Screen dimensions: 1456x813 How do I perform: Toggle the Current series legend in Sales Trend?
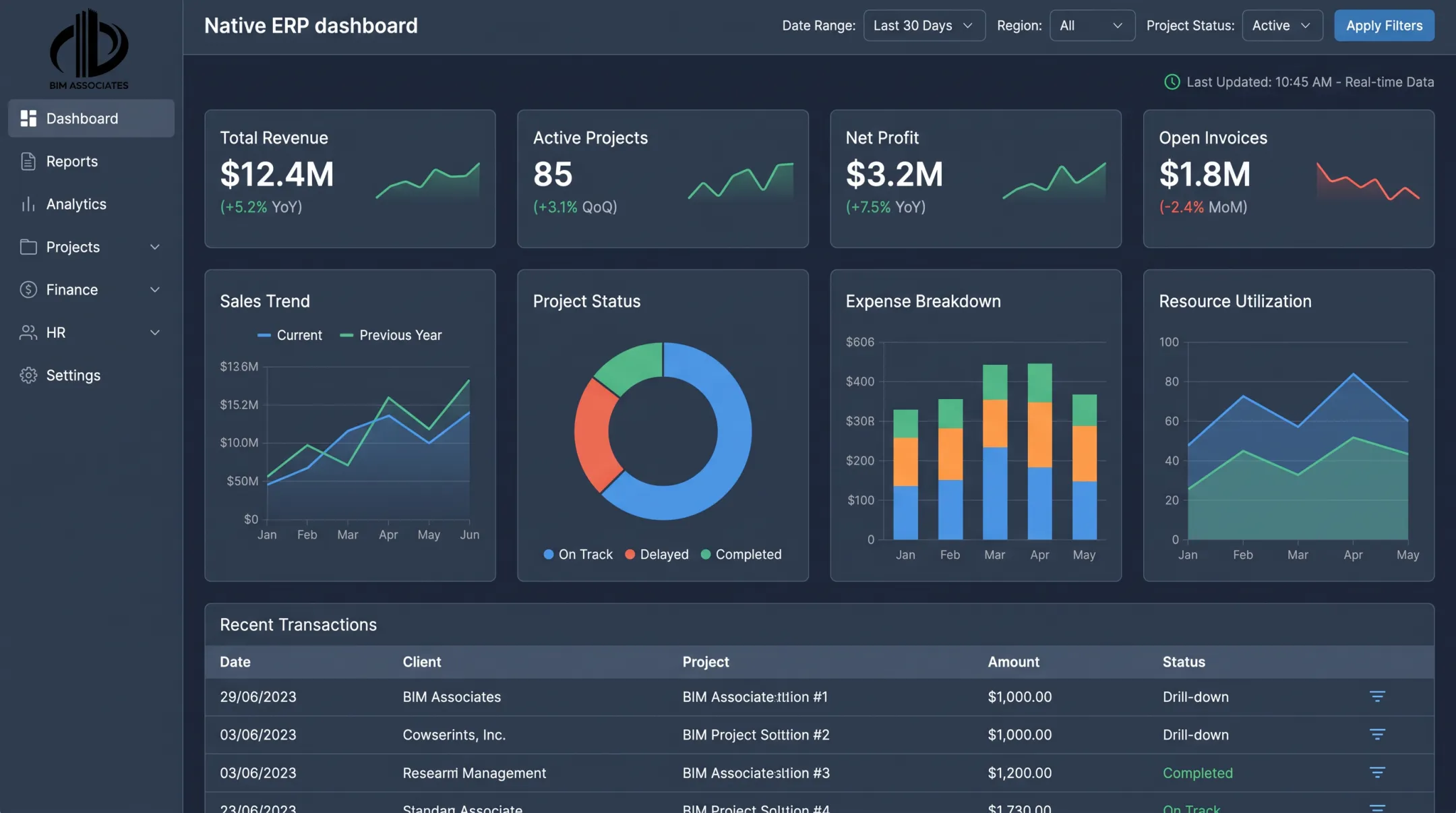pos(290,335)
